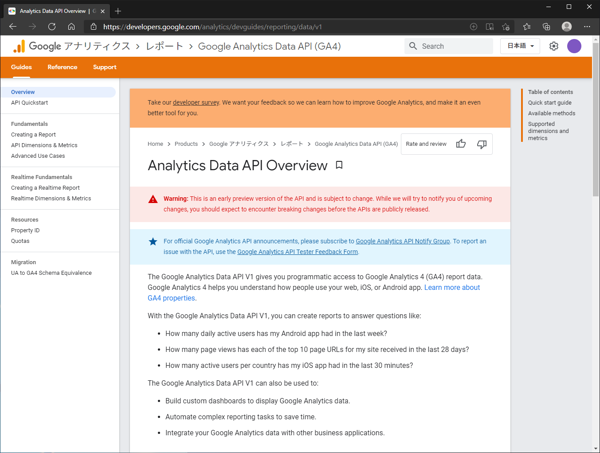Screen dimensions: 600x453
Task: Open a new browser tab
Action: pyautogui.click(x=118, y=11)
